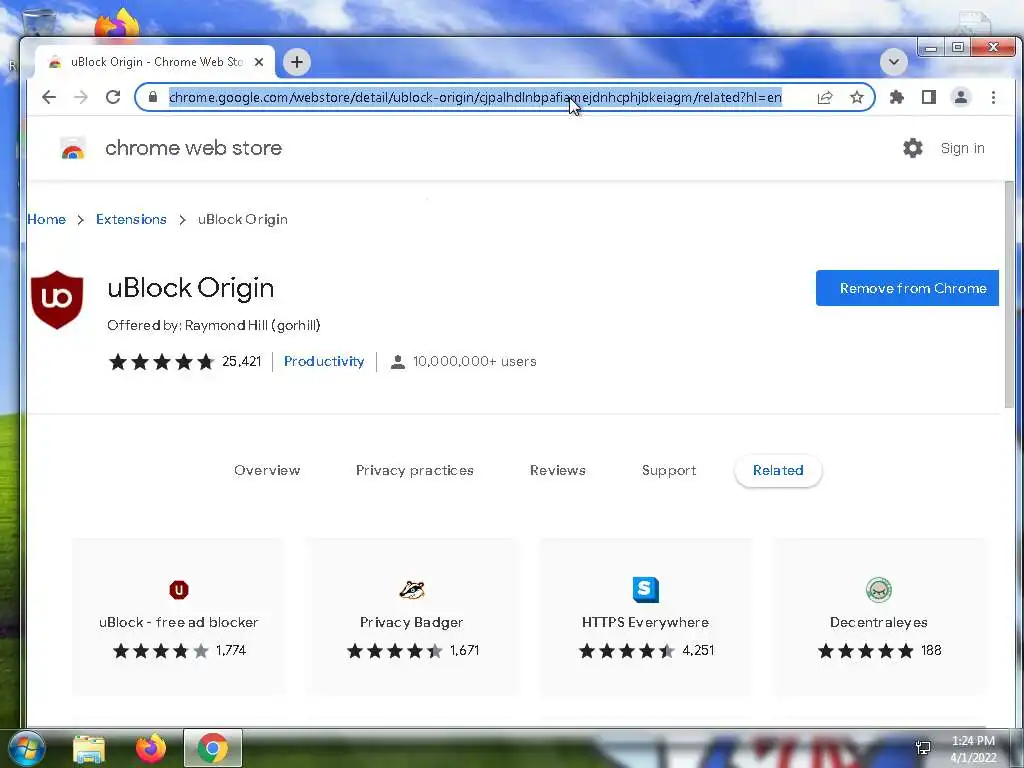Click the page vertical scrollbar
The image size is (1024, 768).
click(x=1009, y=294)
